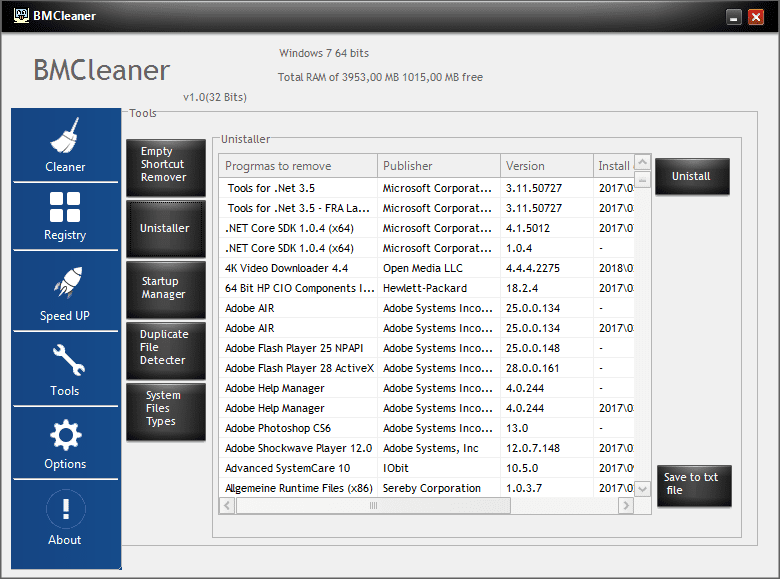The width and height of the screenshot is (780, 579).
Task: Click the list's scroll down arrow
Action: click(x=642, y=489)
